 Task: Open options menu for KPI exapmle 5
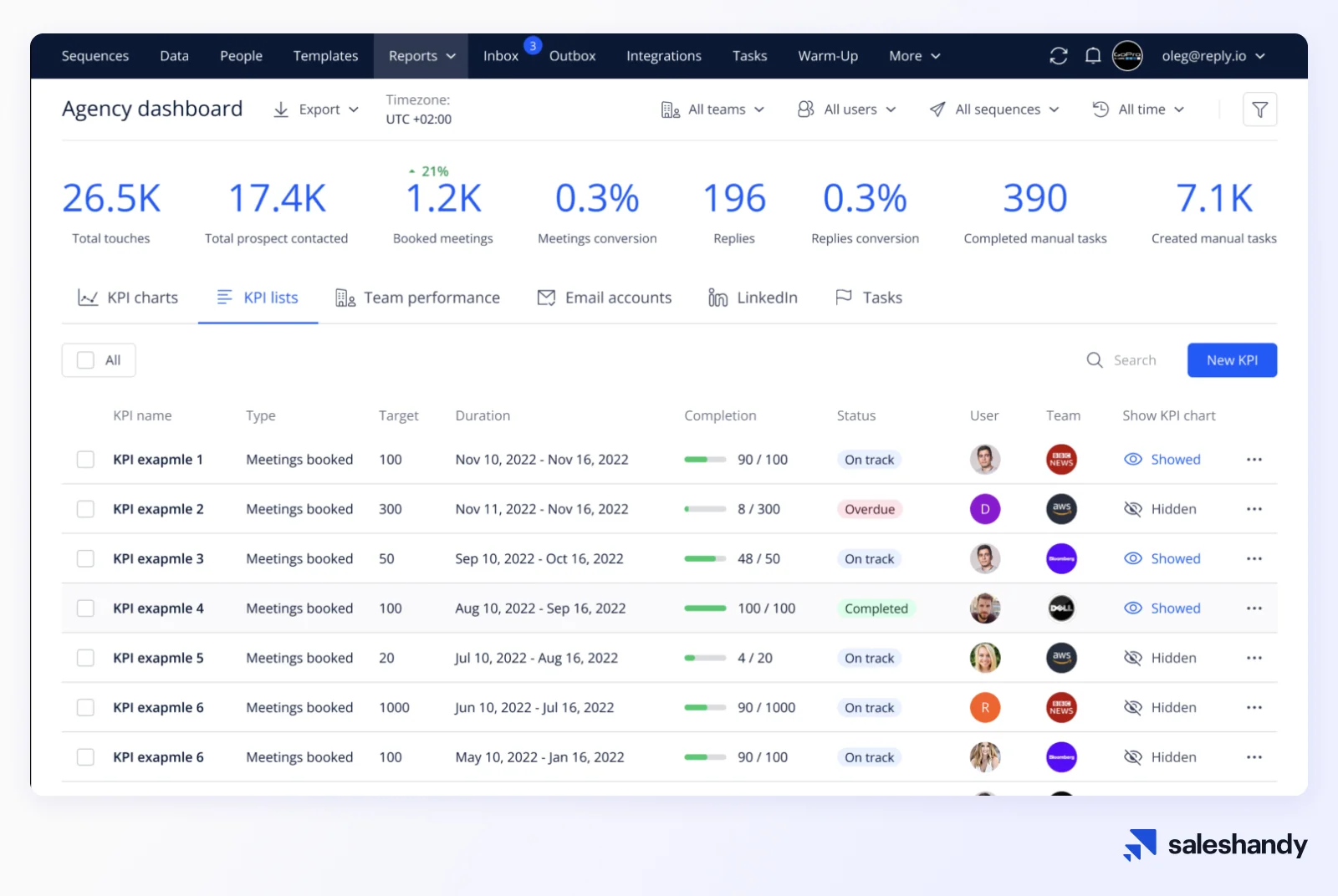point(1254,658)
